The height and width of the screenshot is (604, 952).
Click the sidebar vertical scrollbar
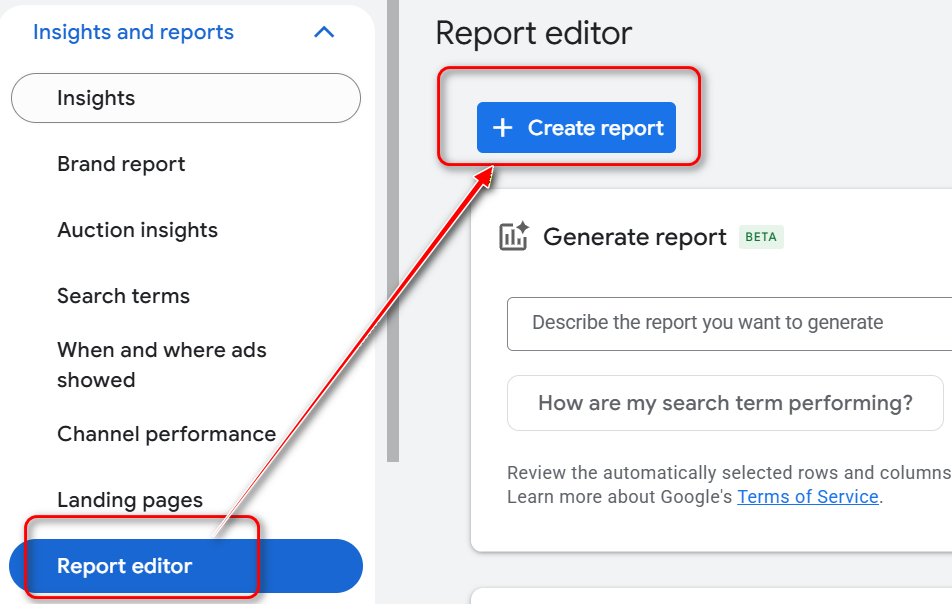[393, 231]
